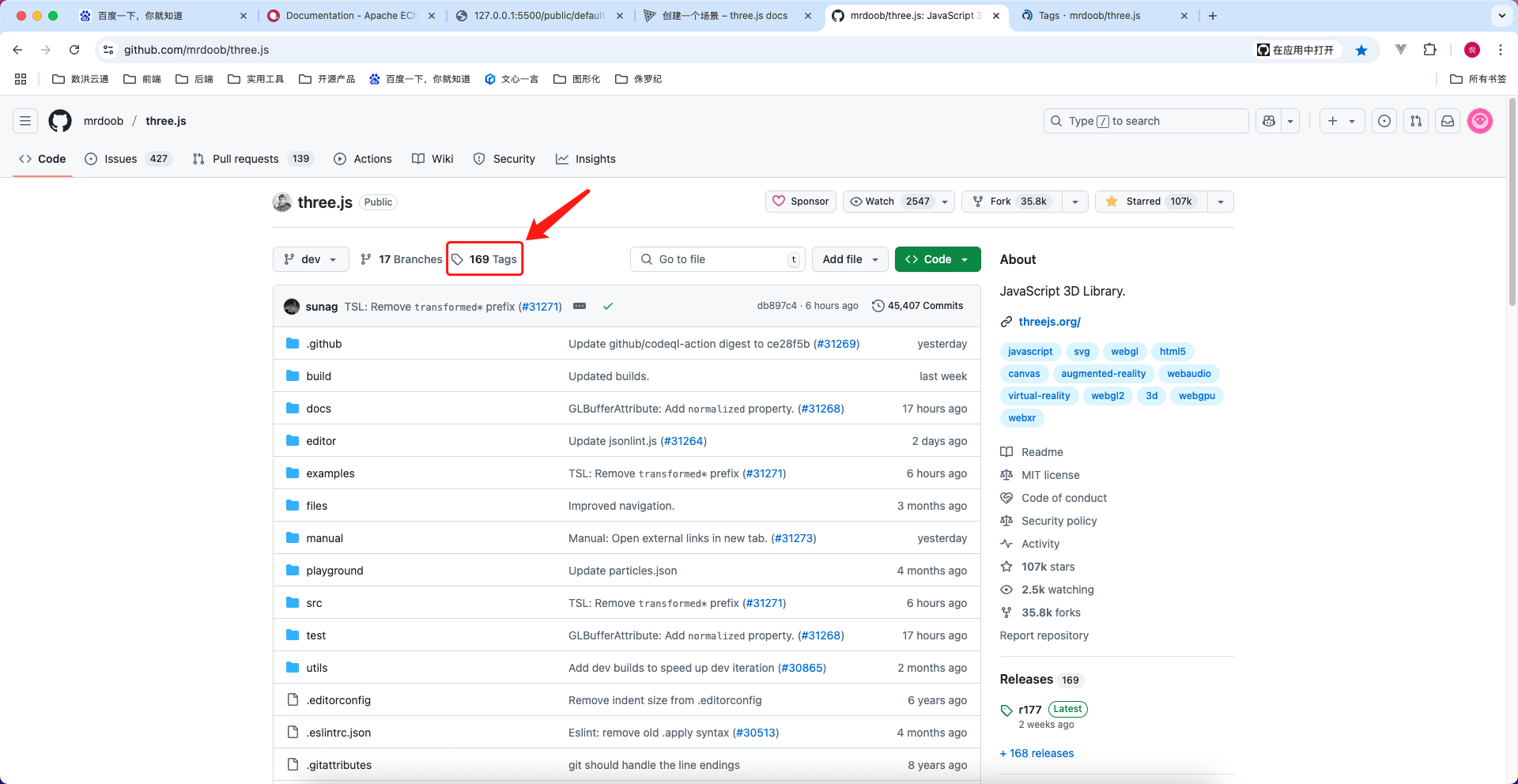Open the Security tab

click(504, 159)
